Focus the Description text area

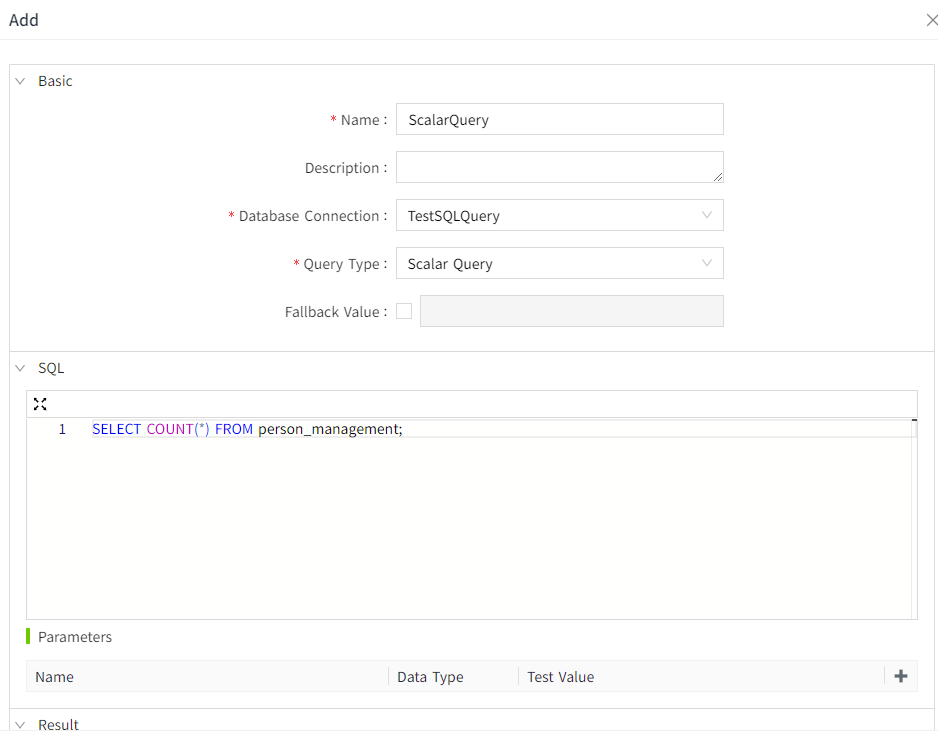pyautogui.click(x=559, y=167)
